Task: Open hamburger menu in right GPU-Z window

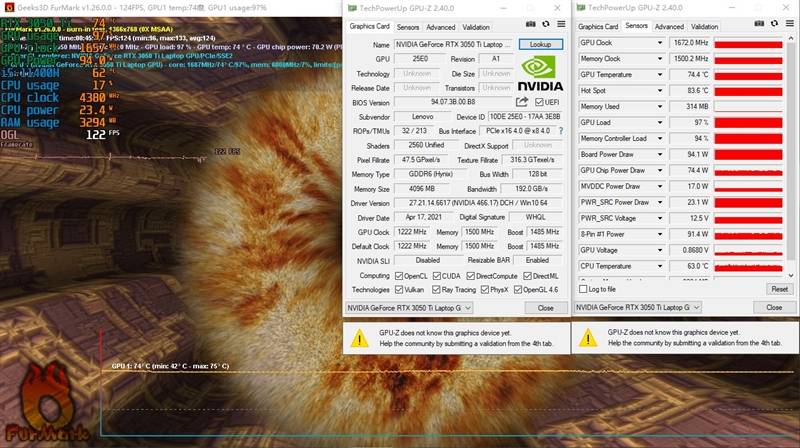Action: coord(790,24)
